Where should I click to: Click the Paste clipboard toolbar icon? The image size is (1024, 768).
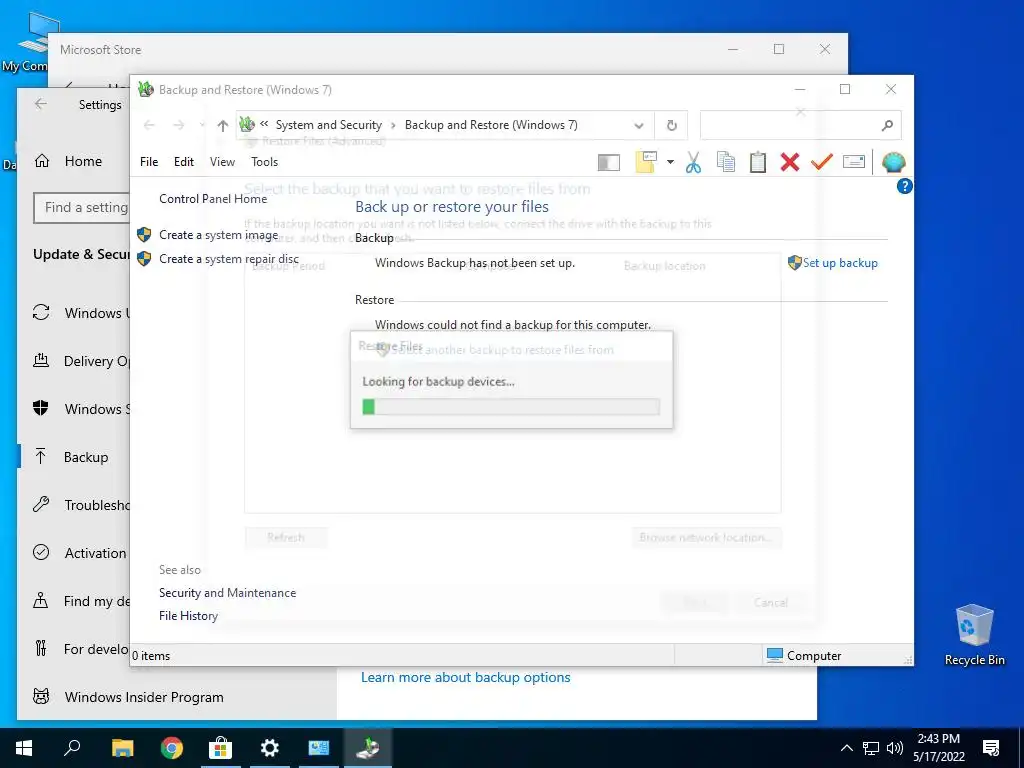[x=758, y=162]
